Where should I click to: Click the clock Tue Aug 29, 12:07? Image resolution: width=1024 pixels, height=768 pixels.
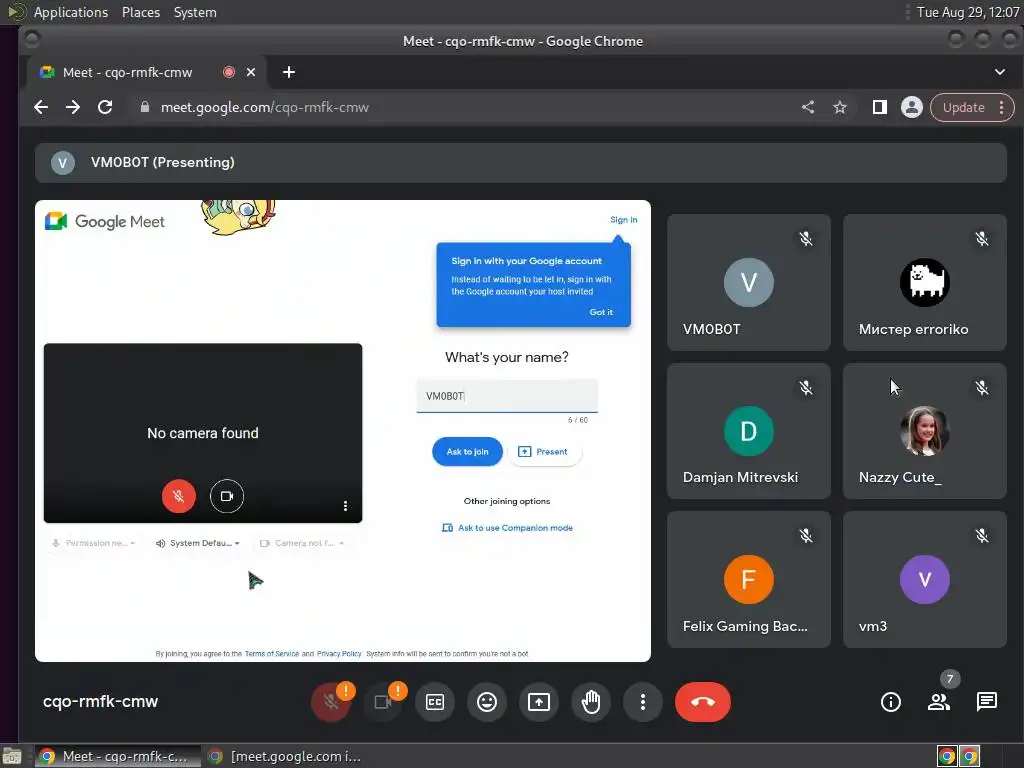968,12
